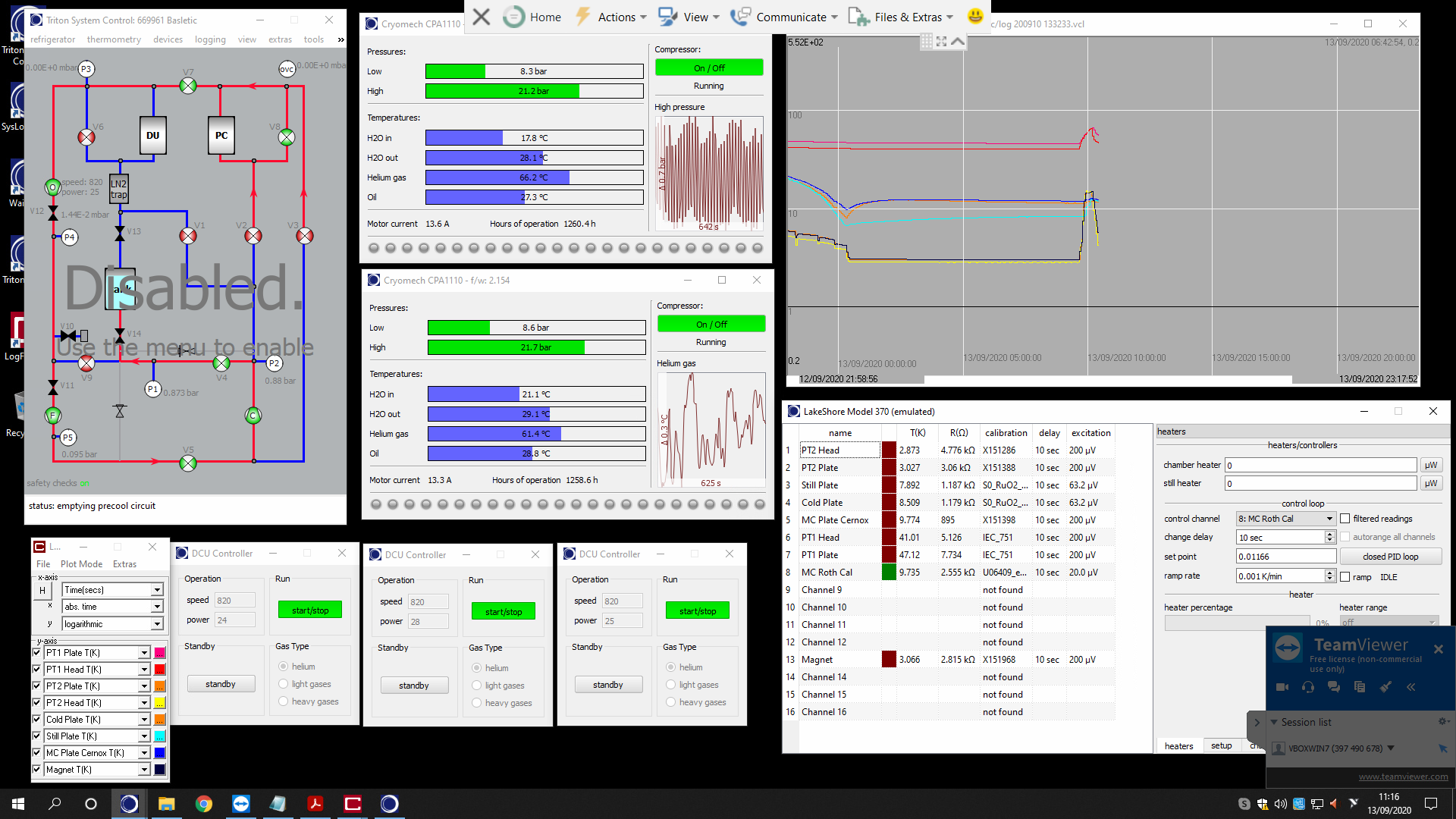Click valve V5 in the Triton schematic
This screenshot has width=1456, height=819.
click(x=188, y=463)
